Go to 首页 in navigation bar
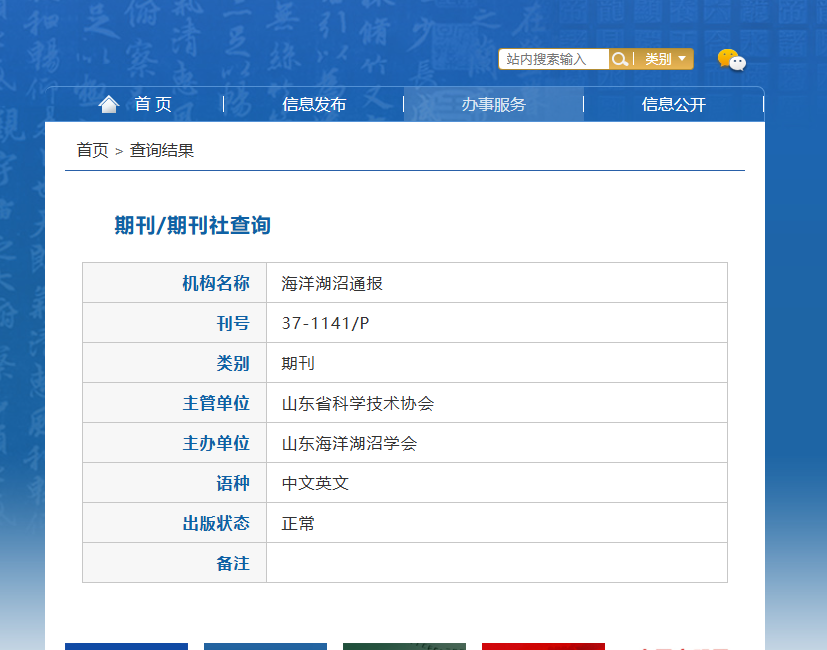 point(153,104)
